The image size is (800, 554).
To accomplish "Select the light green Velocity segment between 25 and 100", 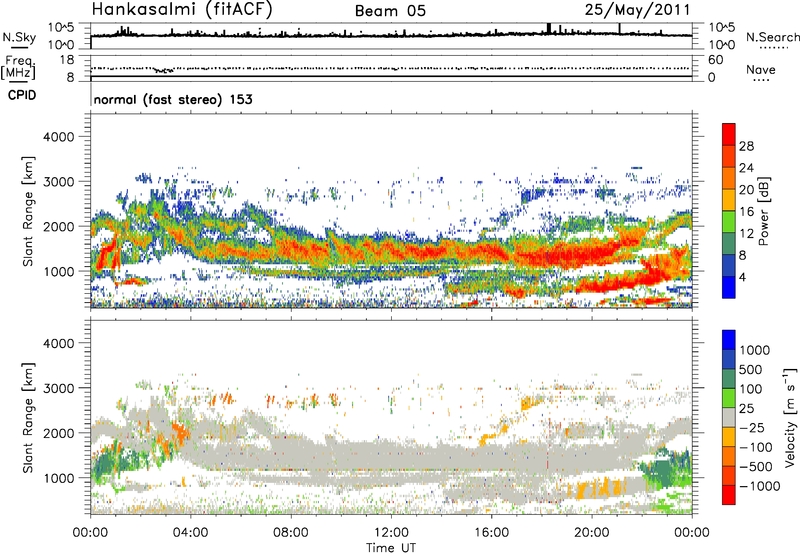I will click(729, 398).
